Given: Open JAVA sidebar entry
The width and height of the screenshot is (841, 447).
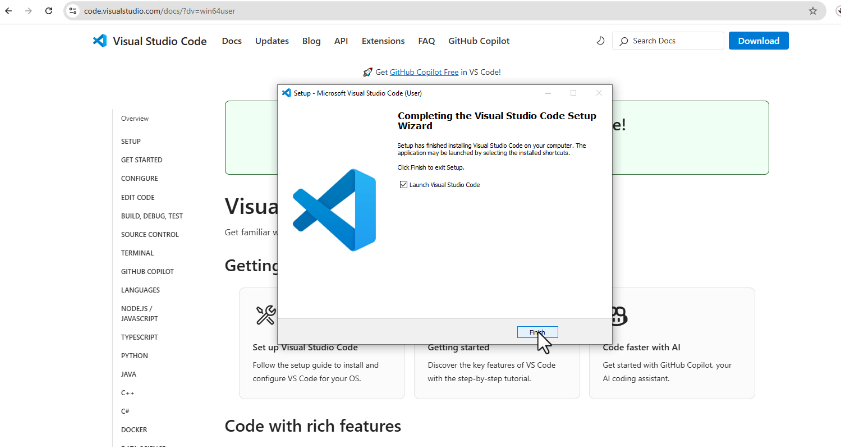Looking at the screenshot, I should tap(129, 375).
